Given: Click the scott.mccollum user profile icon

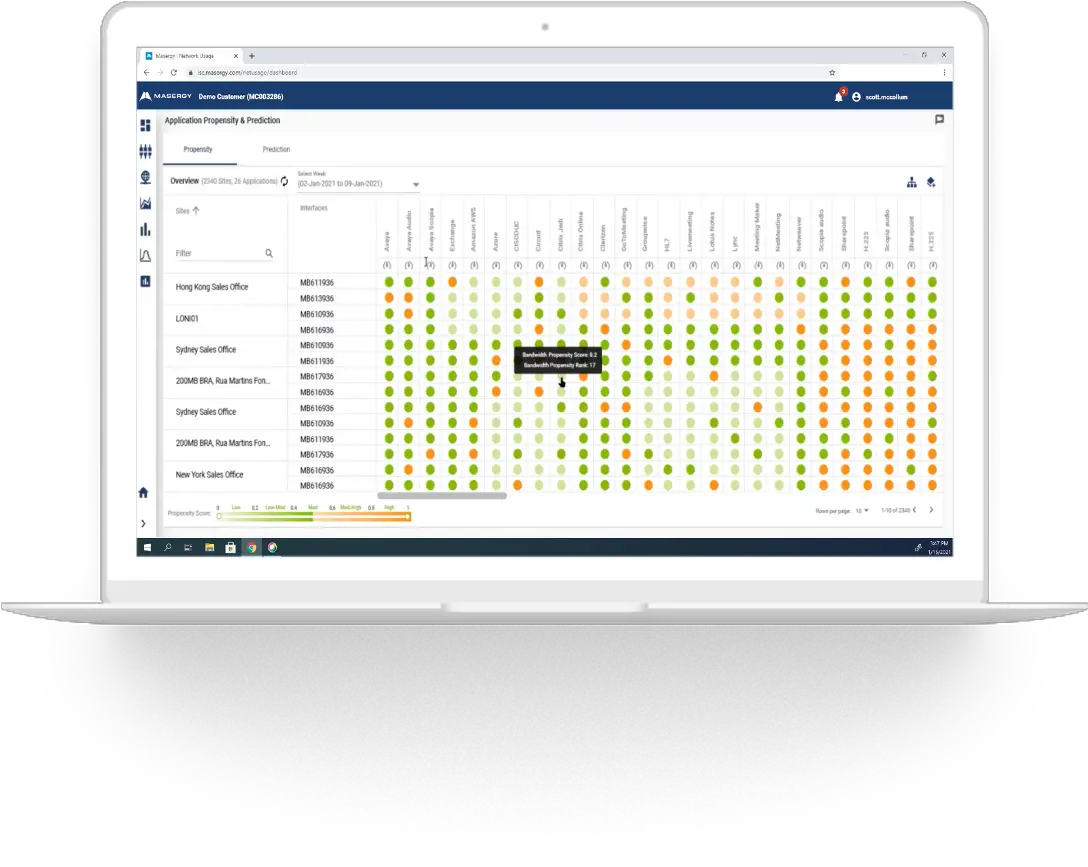Looking at the screenshot, I should click(857, 96).
